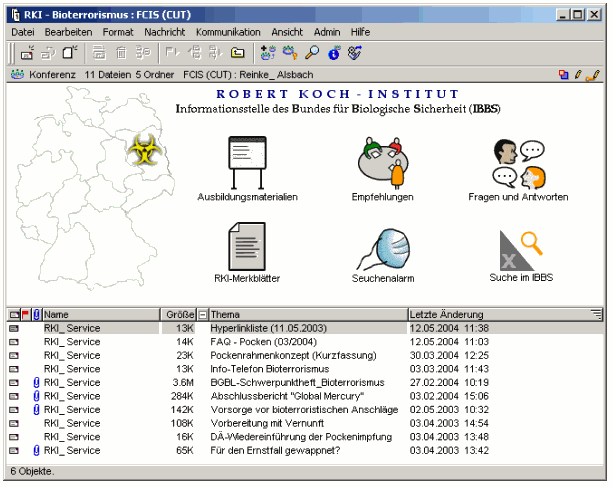
Task: Click the print toolbar icon
Action: tap(99, 53)
